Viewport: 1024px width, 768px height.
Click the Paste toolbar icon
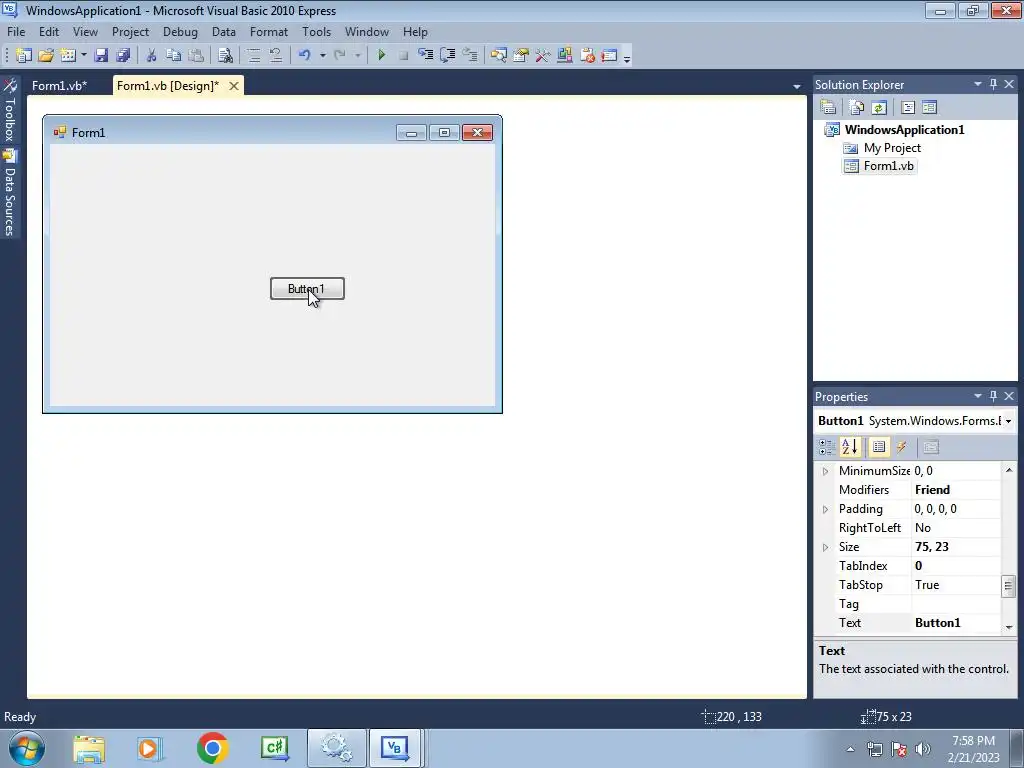click(195, 56)
